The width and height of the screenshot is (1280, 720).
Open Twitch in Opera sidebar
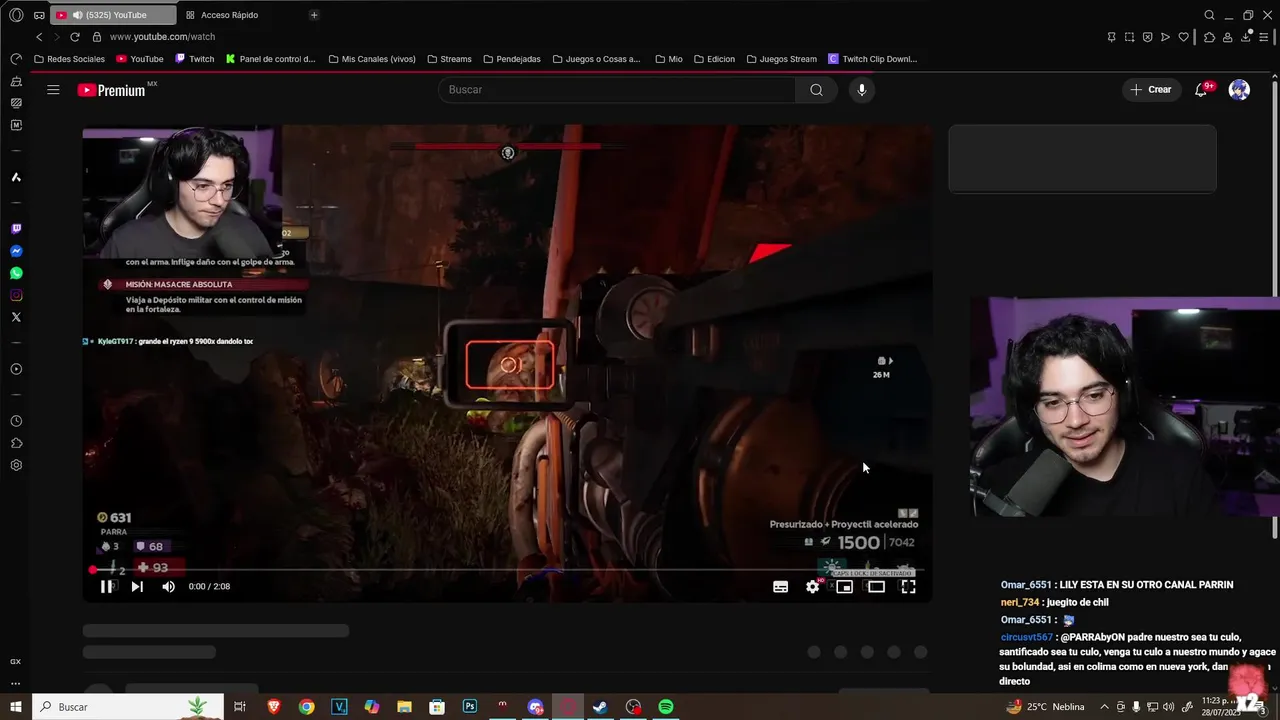pos(16,229)
